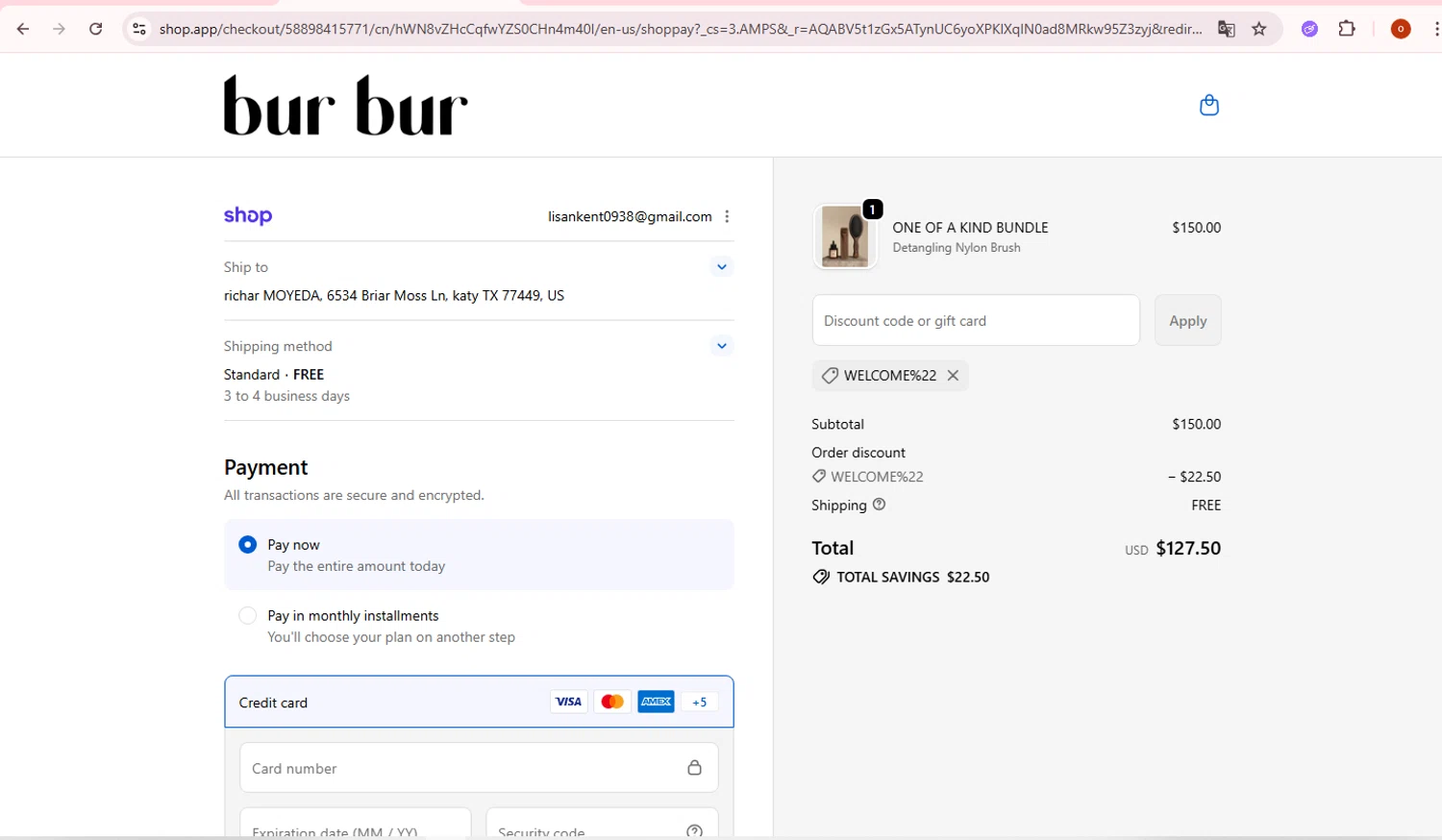The image size is (1442, 840).
Task: Open the browser three-dot menu
Action: point(1436,29)
